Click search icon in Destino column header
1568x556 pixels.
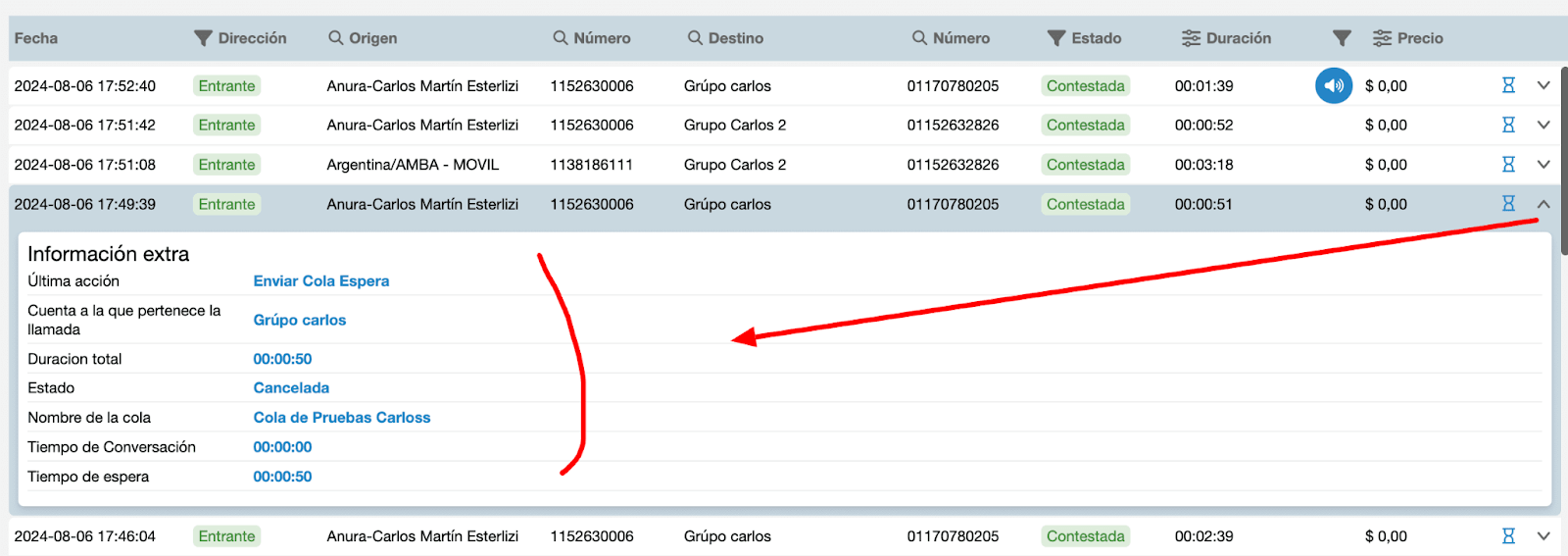point(695,38)
